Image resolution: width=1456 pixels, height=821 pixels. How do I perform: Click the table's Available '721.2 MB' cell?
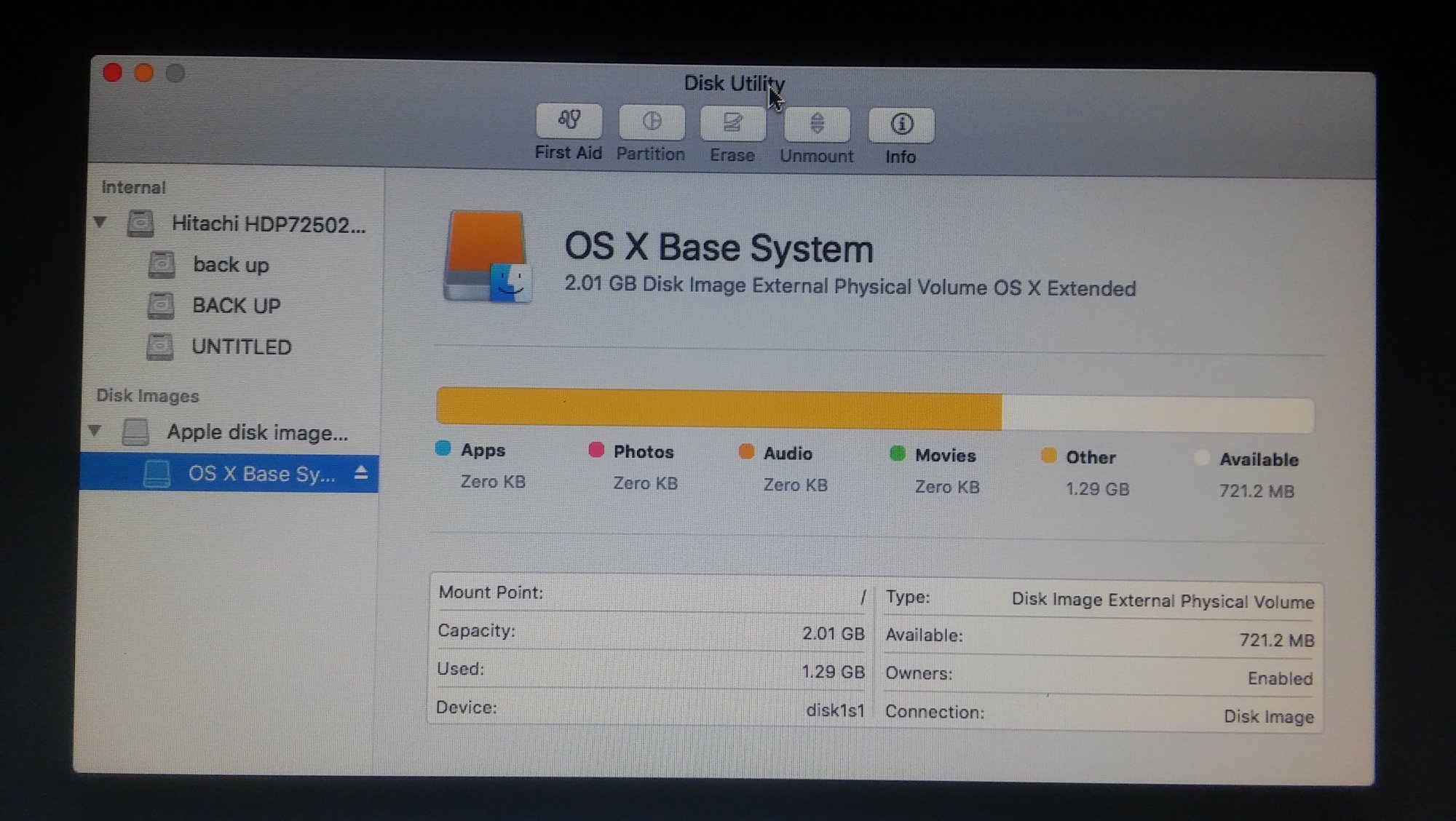click(x=1277, y=640)
